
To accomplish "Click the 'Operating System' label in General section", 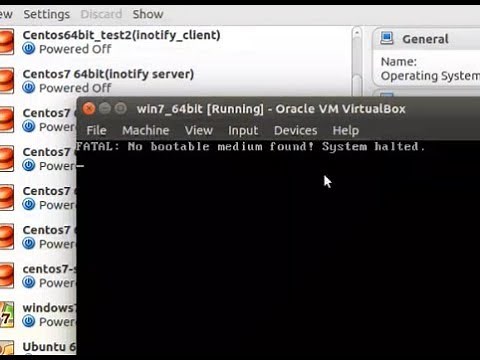I will 430,76.
